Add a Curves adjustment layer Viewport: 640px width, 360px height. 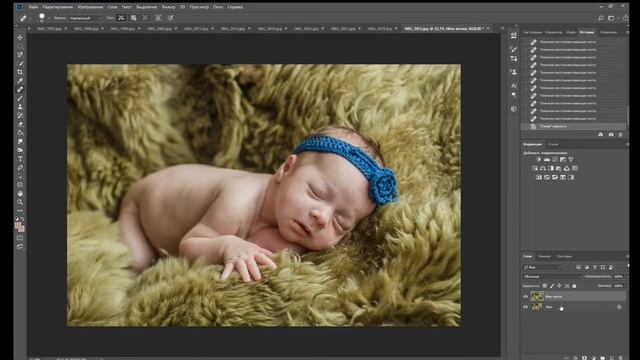555,159
